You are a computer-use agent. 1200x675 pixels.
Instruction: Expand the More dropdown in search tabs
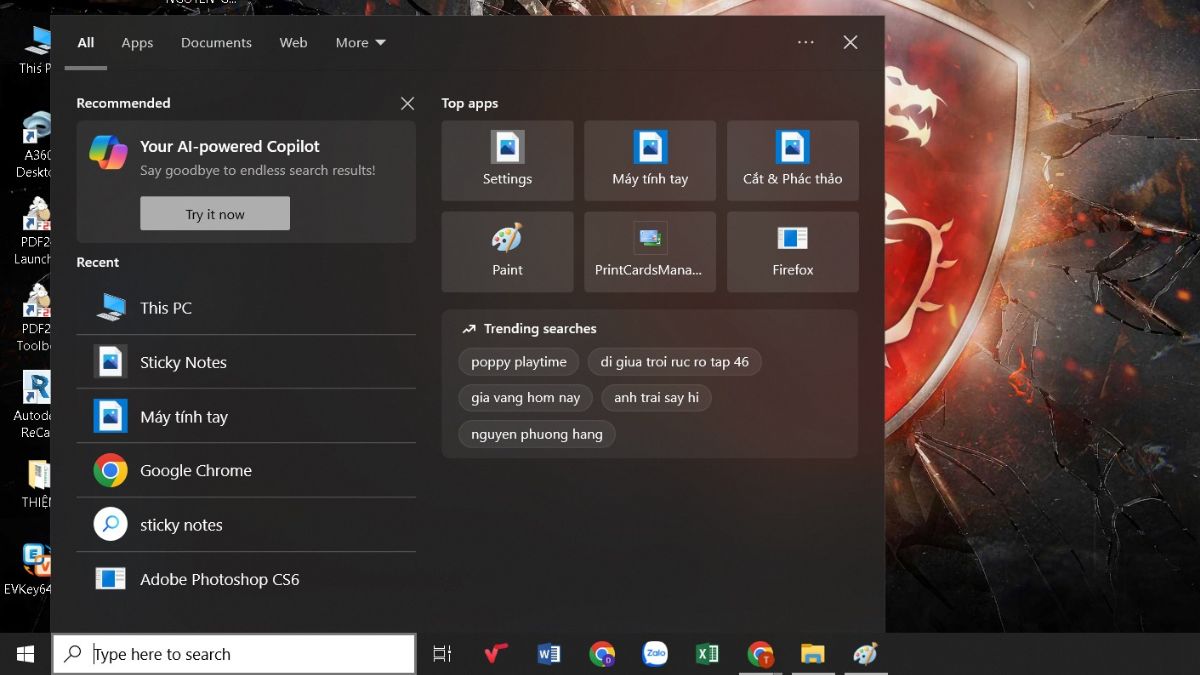360,43
